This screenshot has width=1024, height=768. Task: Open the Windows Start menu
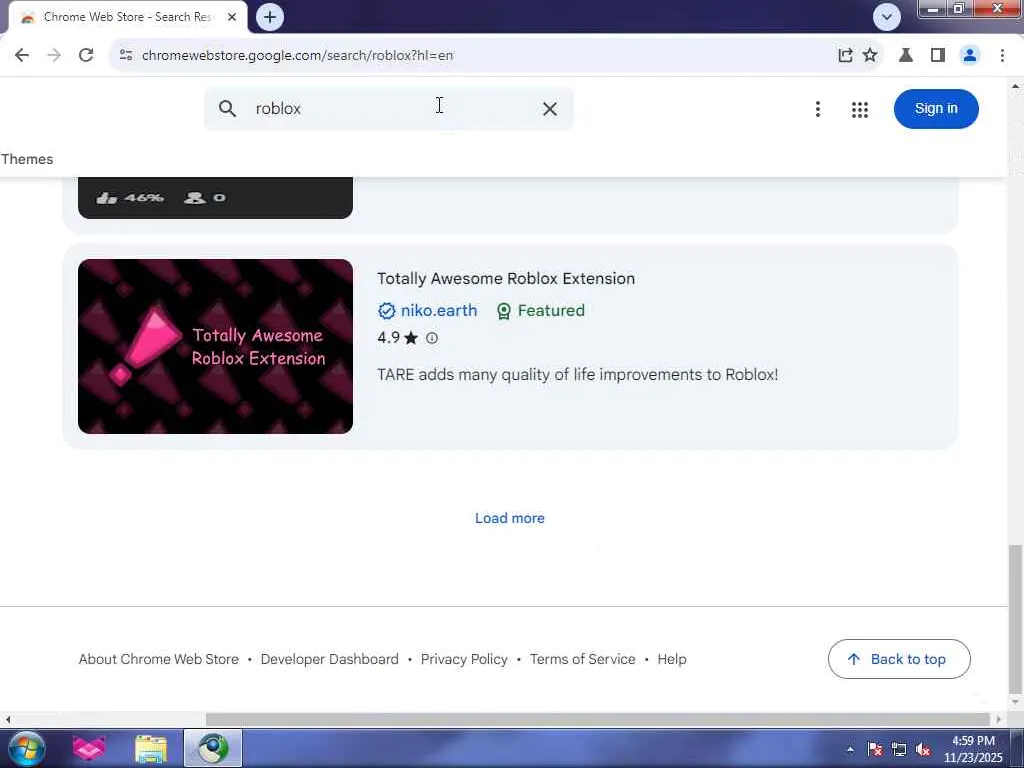26,748
